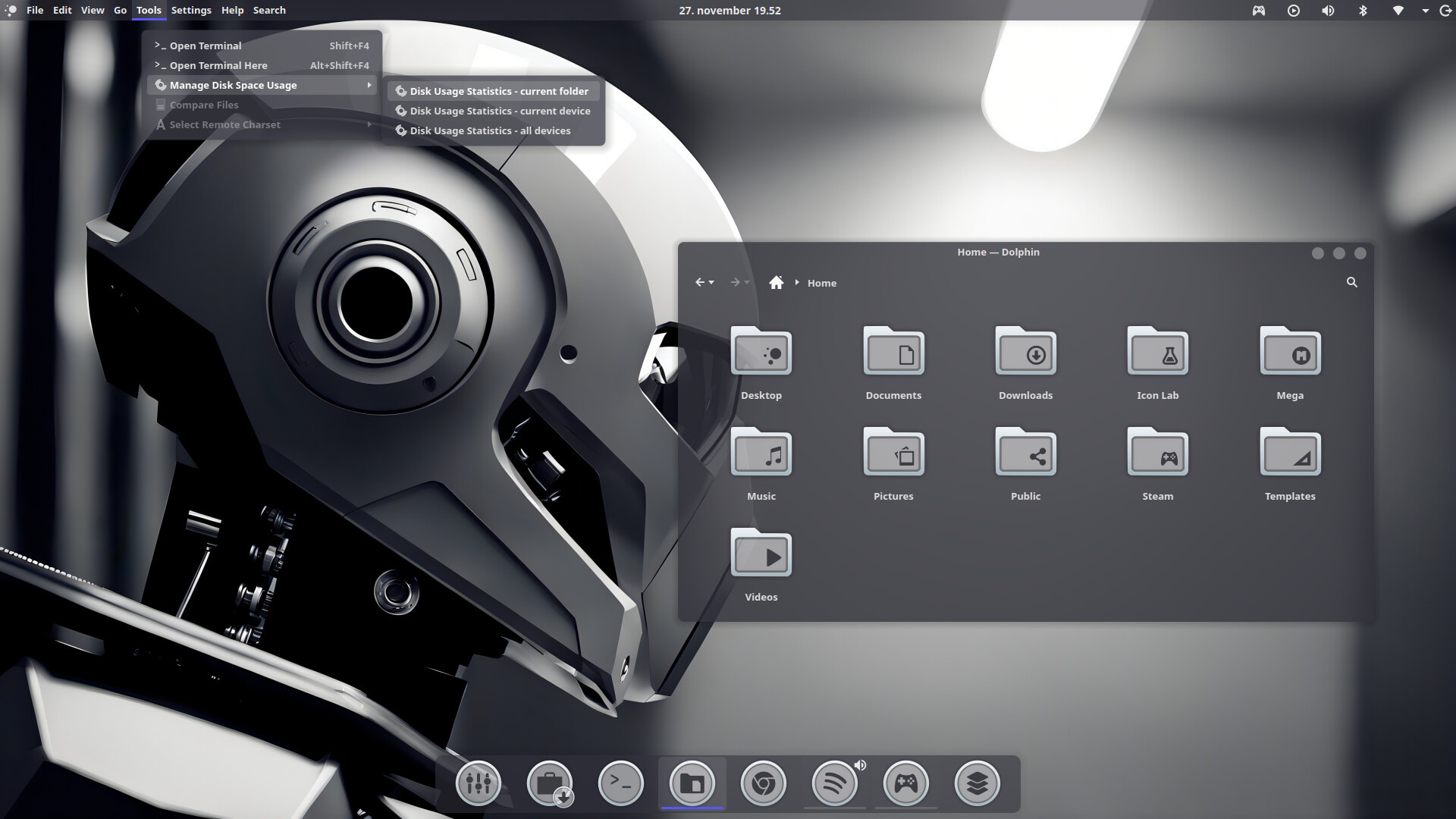Expand the system tray arrow
Screen dimensions: 1456x819
(1425, 11)
